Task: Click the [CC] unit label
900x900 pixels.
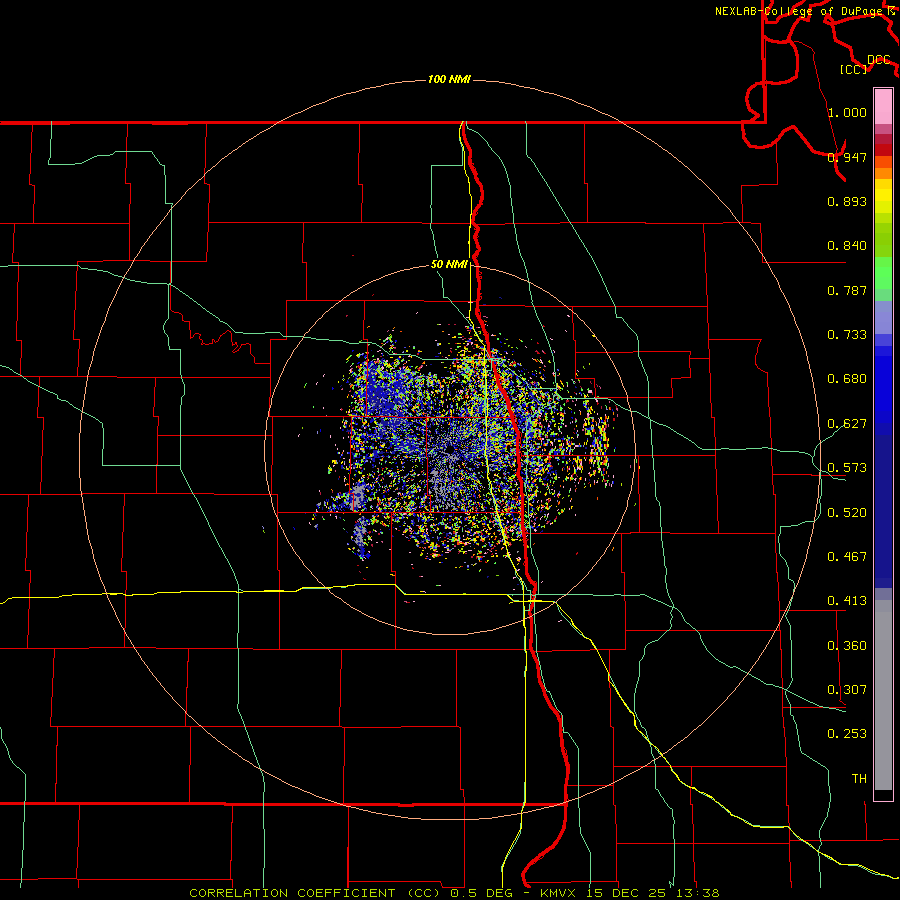Action: 853,69
